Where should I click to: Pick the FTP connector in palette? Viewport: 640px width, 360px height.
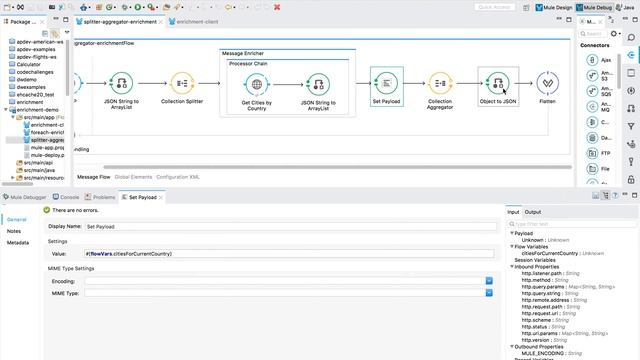tap(598, 153)
